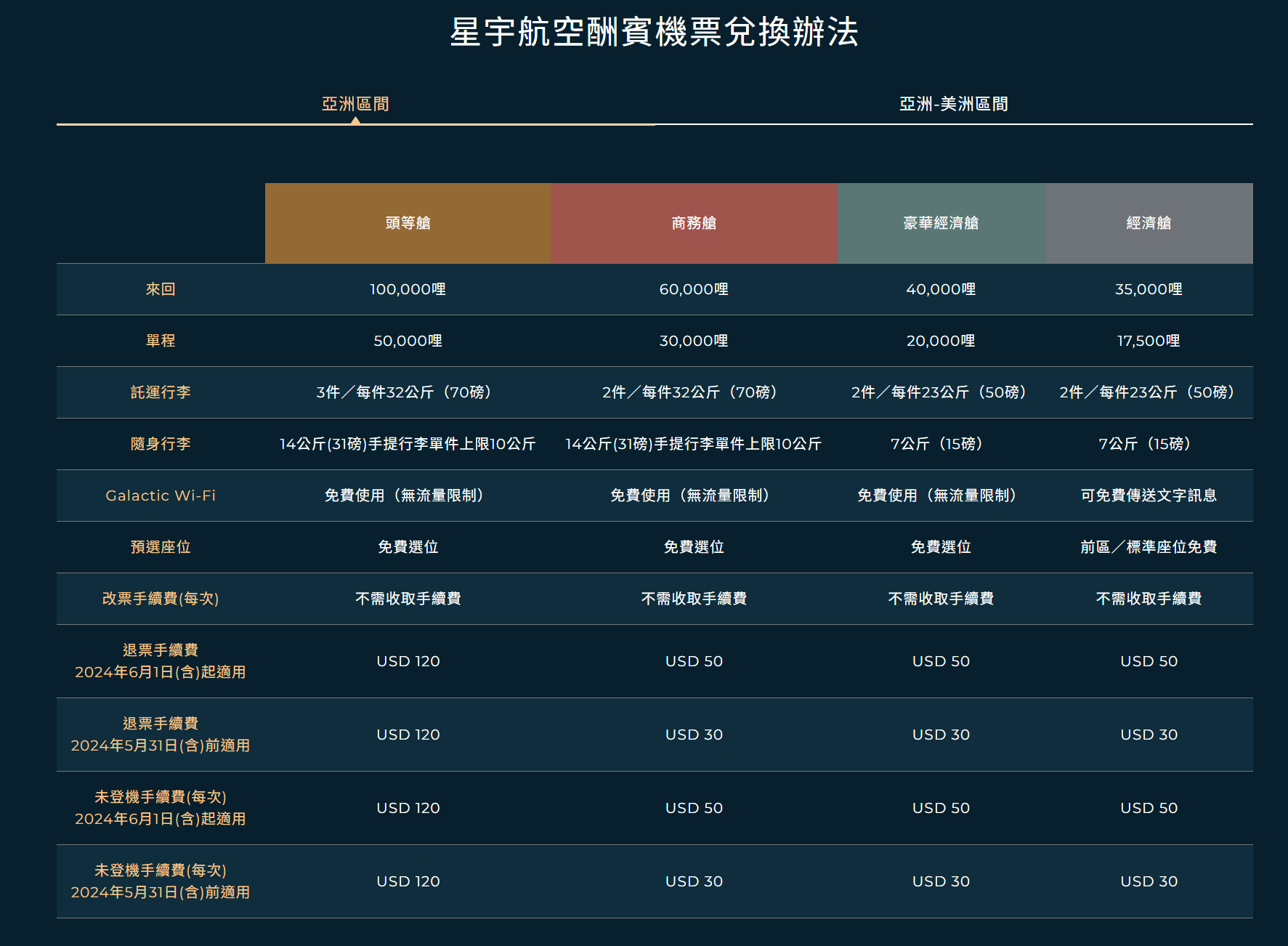Click the 100,000哩 cell
This screenshot has width=1288, height=946.
[408, 289]
